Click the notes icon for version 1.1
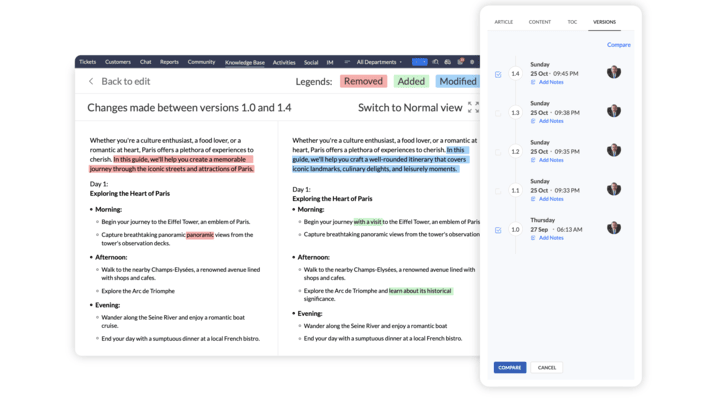The width and height of the screenshot is (717, 400). (533, 199)
